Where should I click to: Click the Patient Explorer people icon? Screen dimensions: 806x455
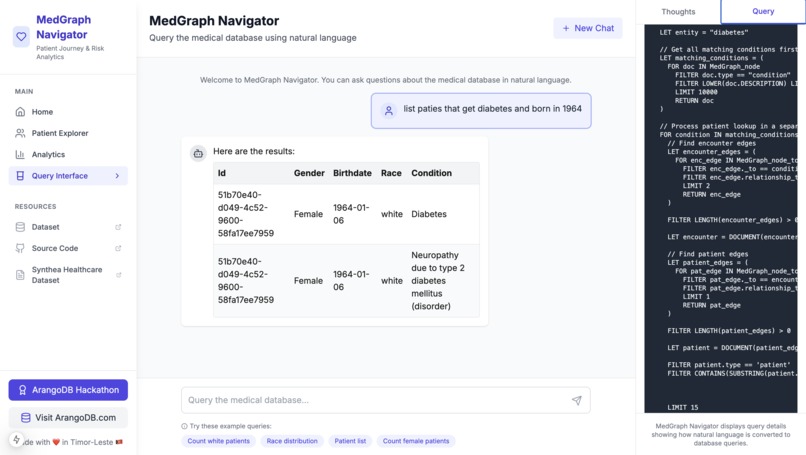click(20, 133)
